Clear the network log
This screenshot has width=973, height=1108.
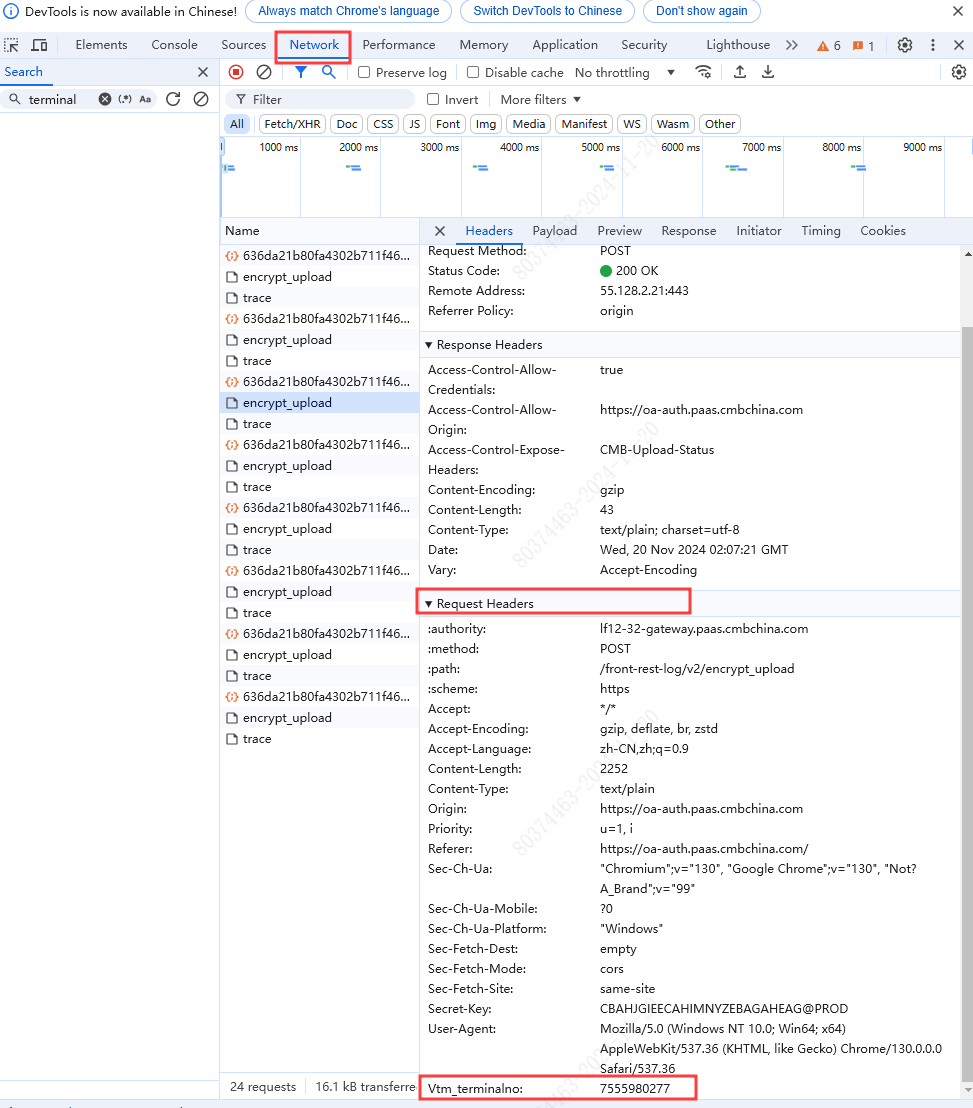(x=264, y=72)
